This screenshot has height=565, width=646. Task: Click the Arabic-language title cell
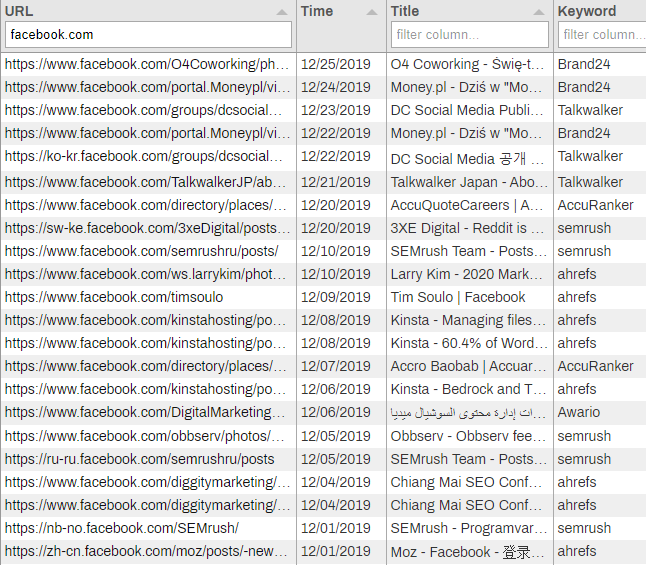(x=468, y=413)
